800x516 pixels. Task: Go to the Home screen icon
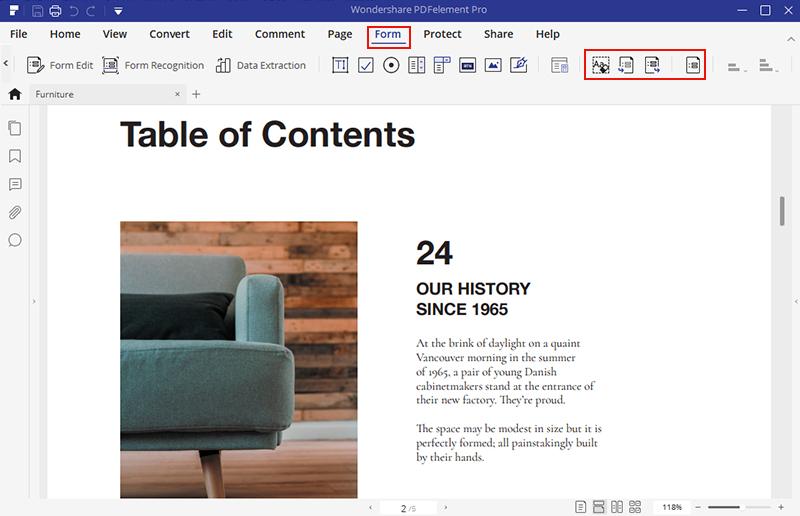pyautogui.click(x=15, y=94)
